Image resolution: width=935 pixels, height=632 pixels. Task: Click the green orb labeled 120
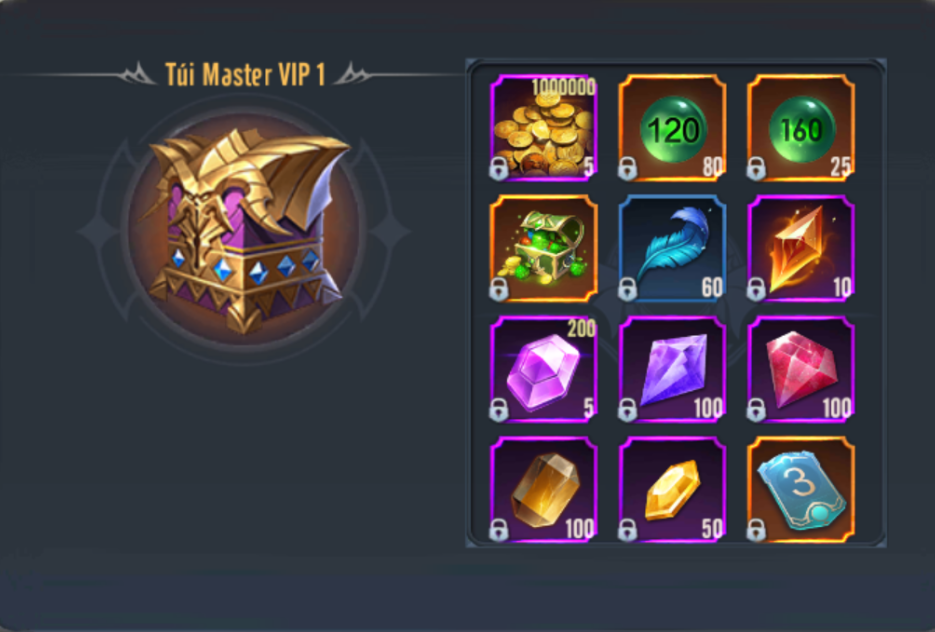[x=672, y=128]
